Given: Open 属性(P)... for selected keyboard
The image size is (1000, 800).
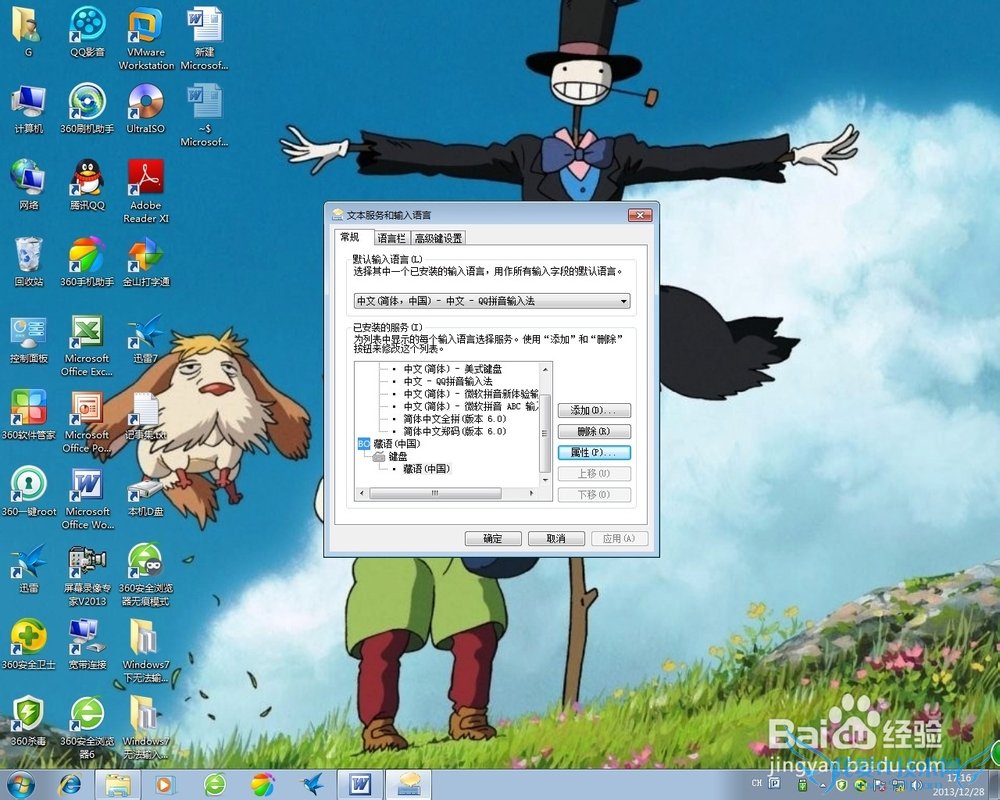Looking at the screenshot, I should (594, 452).
